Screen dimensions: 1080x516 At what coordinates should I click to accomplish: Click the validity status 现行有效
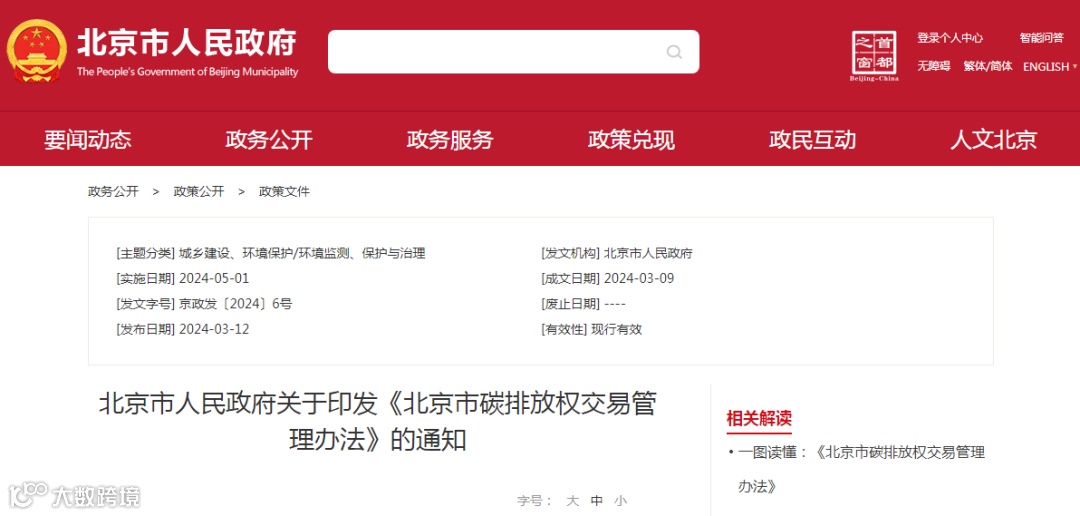point(616,329)
